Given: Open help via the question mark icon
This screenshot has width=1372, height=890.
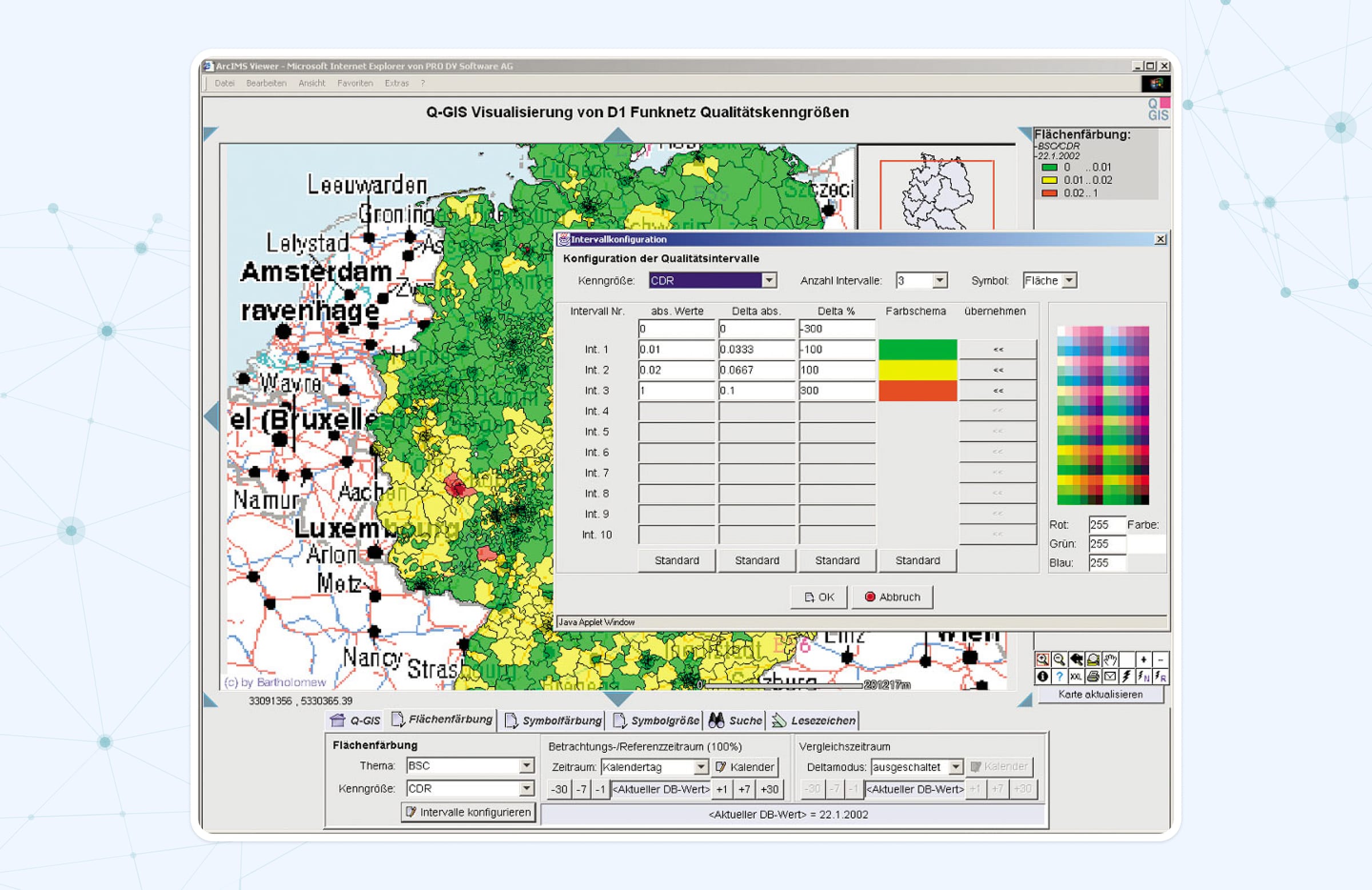Looking at the screenshot, I should pyautogui.click(x=1059, y=677).
